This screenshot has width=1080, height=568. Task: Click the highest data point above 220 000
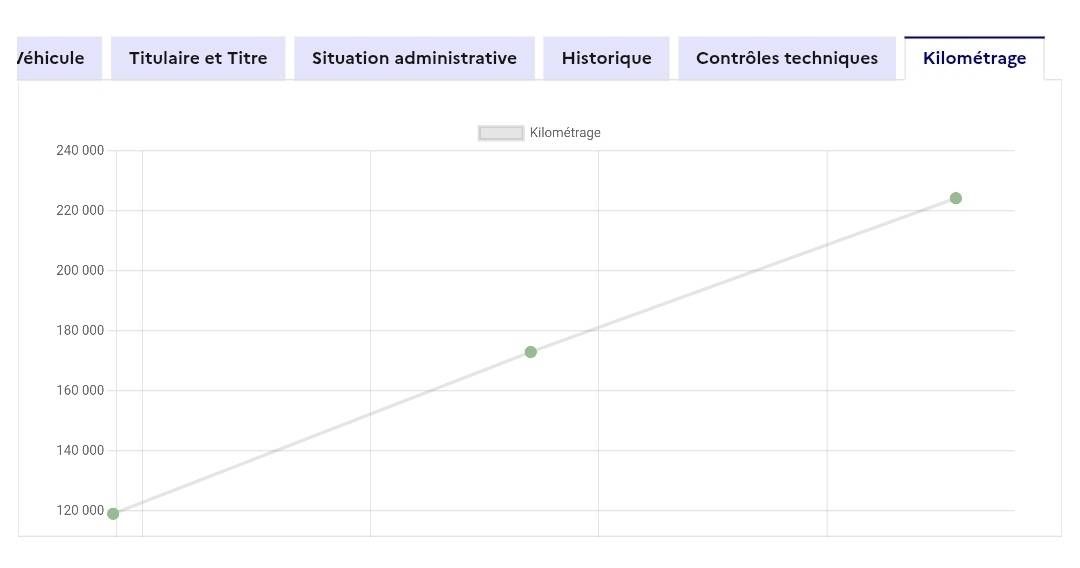click(956, 198)
